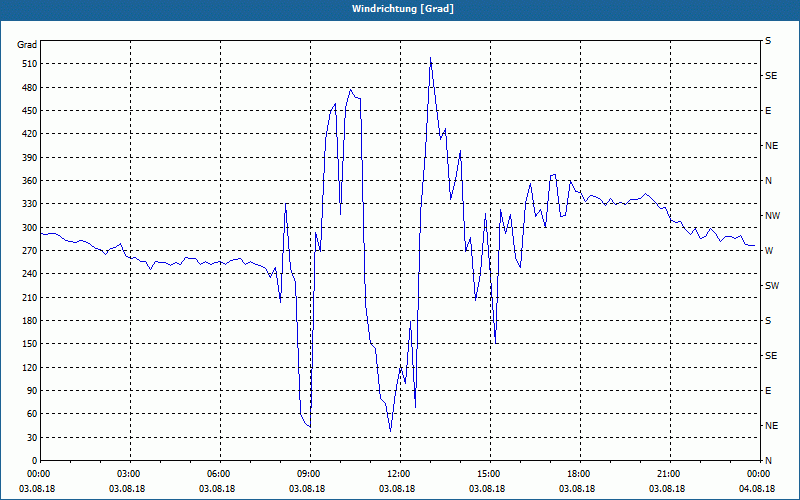Viewport: 800px width, 500px height.
Task: Select the 15:00 time label
Action: (x=490, y=473)
